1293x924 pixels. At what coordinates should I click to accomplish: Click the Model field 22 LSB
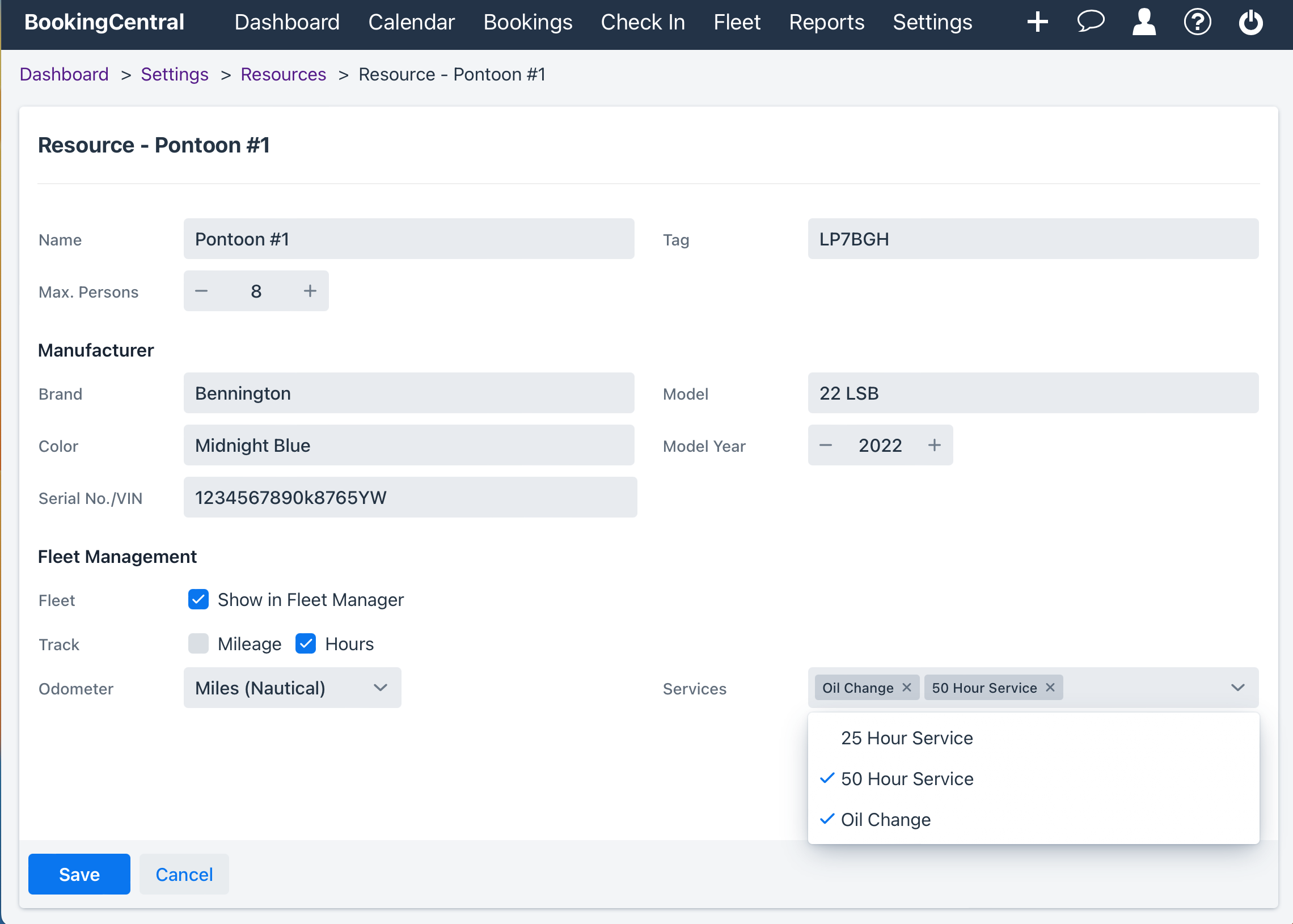pyautogui.click(x=1033, y=393)
